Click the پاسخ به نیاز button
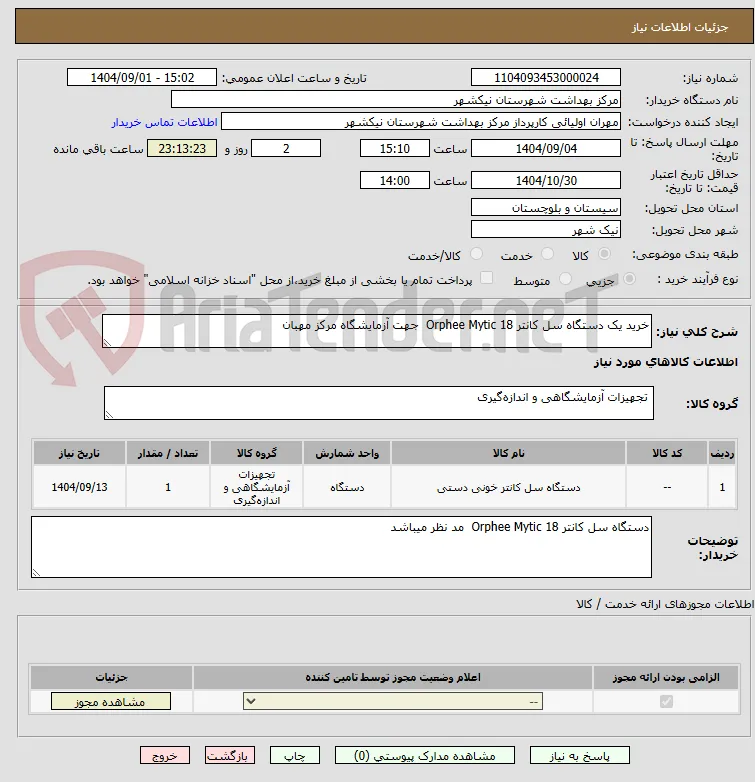This screenshot has width=755, height=782. pyautogui.click(x=579, y=756)
